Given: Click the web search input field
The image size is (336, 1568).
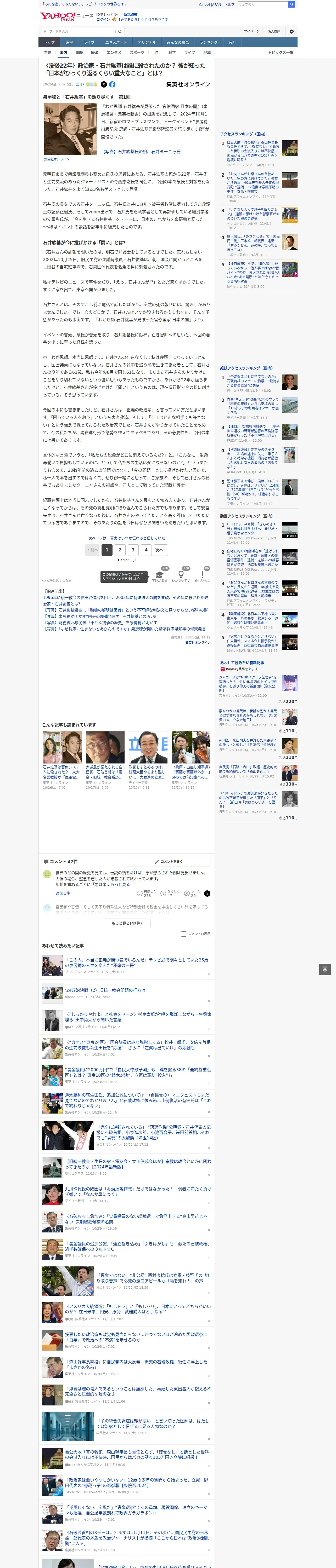Looking at the screenshot, I should point(263,4).
